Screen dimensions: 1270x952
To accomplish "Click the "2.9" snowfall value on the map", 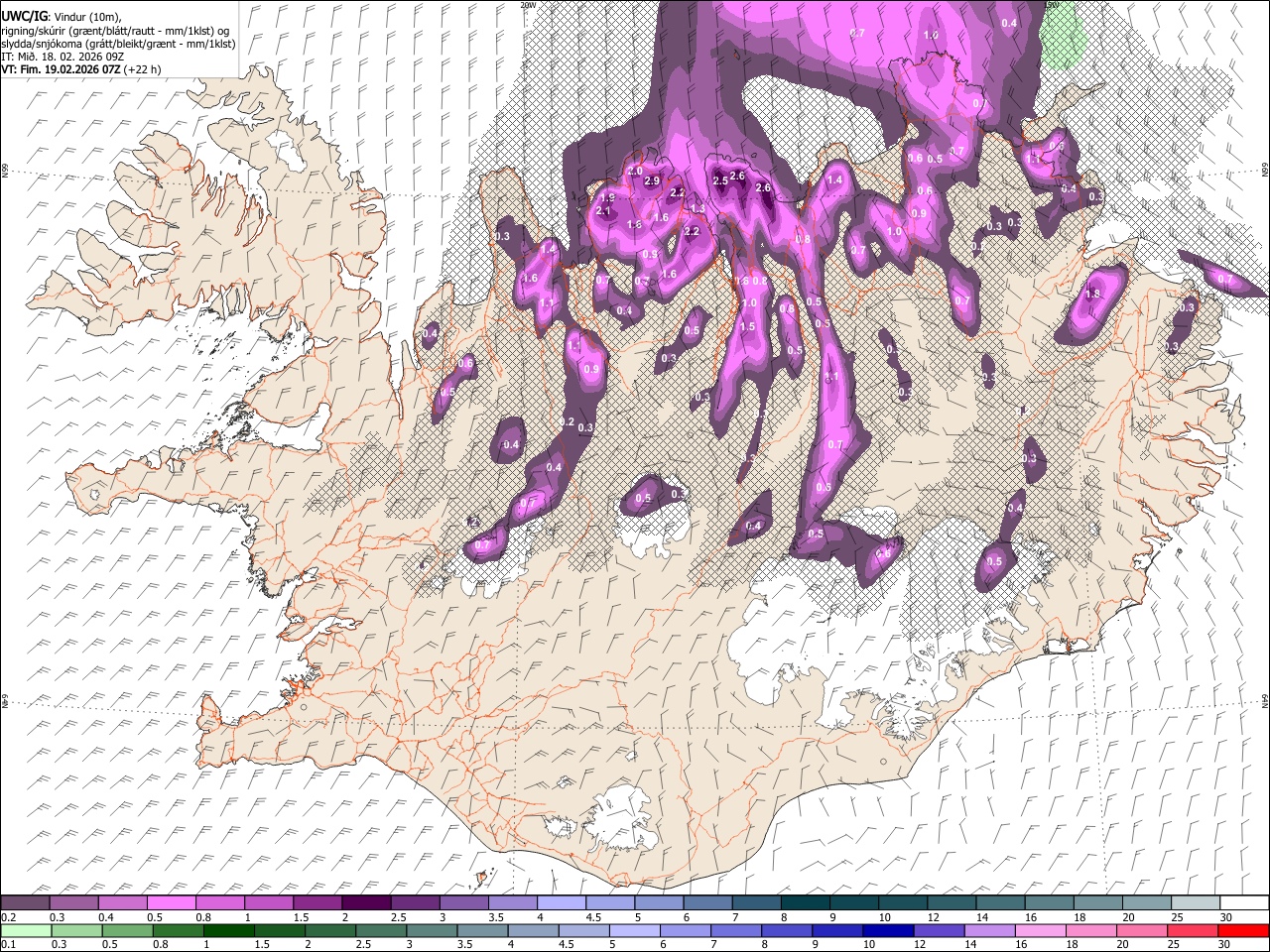I will 652,181.
